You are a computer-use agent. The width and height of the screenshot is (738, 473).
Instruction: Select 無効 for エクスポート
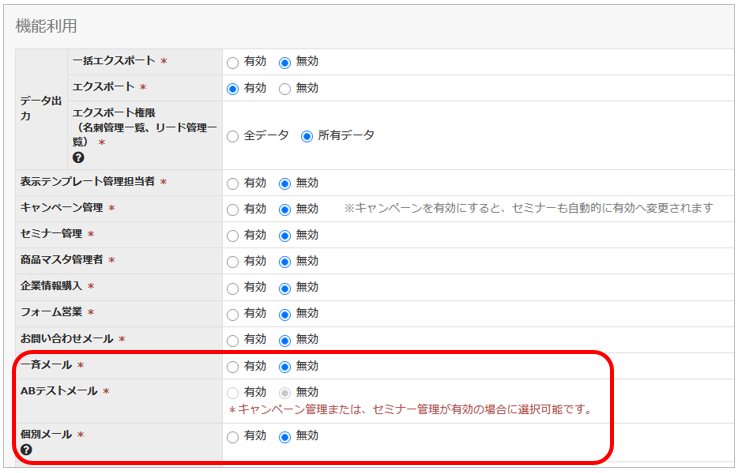(285, 88)
